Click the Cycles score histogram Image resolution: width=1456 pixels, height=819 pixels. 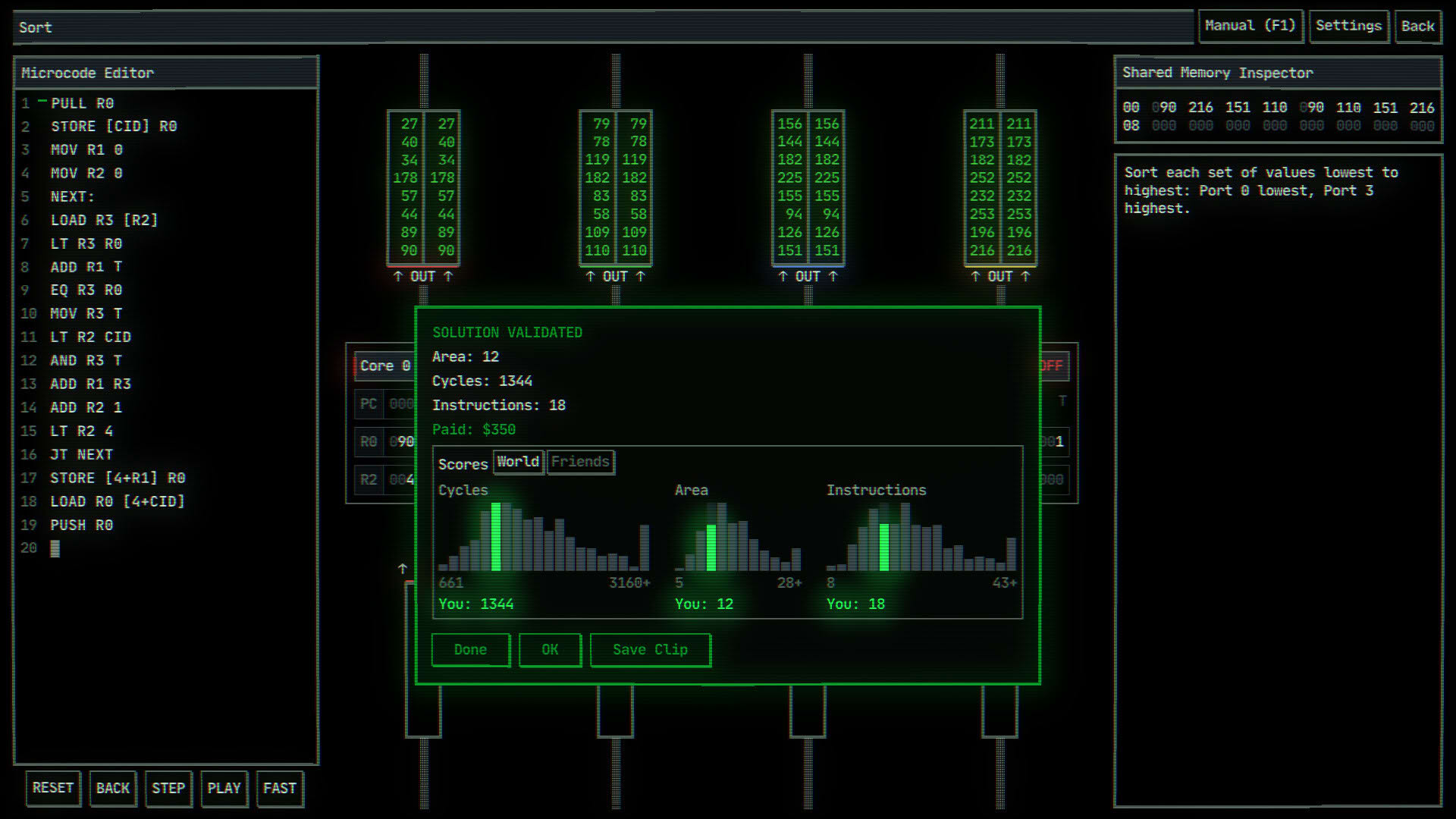click(544, 536)
